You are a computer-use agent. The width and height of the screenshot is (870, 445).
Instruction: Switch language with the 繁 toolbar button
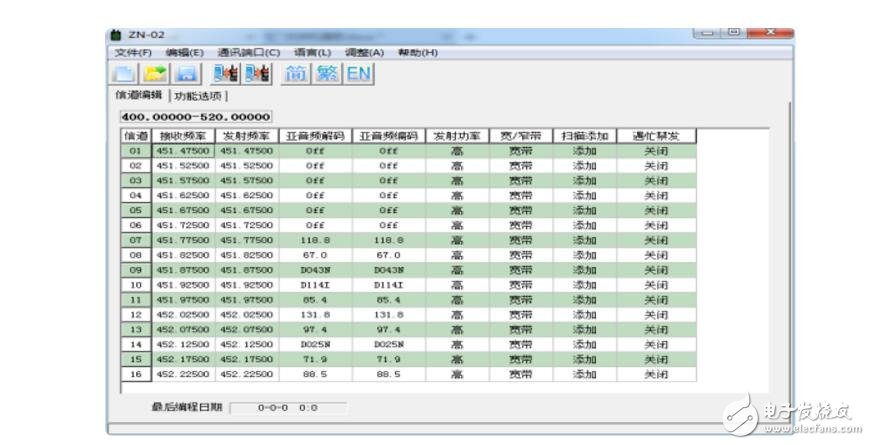[x=327, y=73]
